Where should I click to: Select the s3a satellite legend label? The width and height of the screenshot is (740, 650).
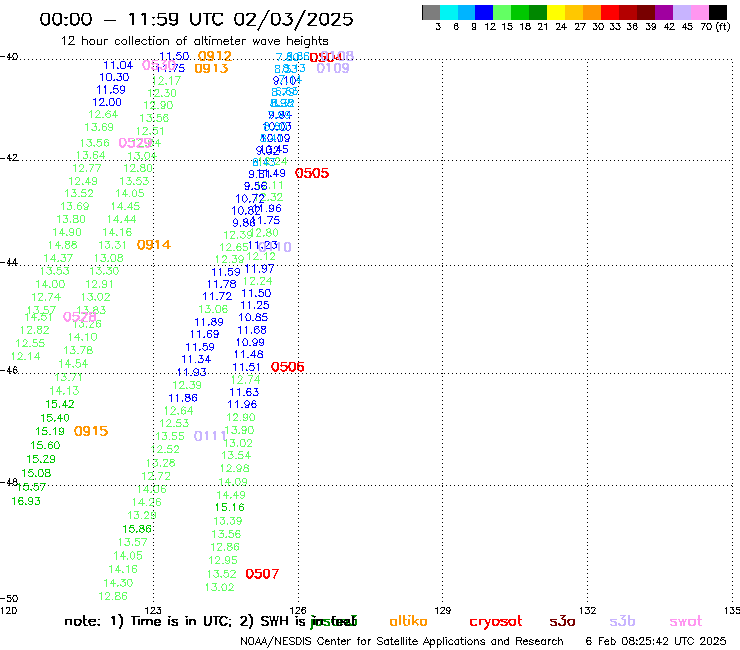562,621
